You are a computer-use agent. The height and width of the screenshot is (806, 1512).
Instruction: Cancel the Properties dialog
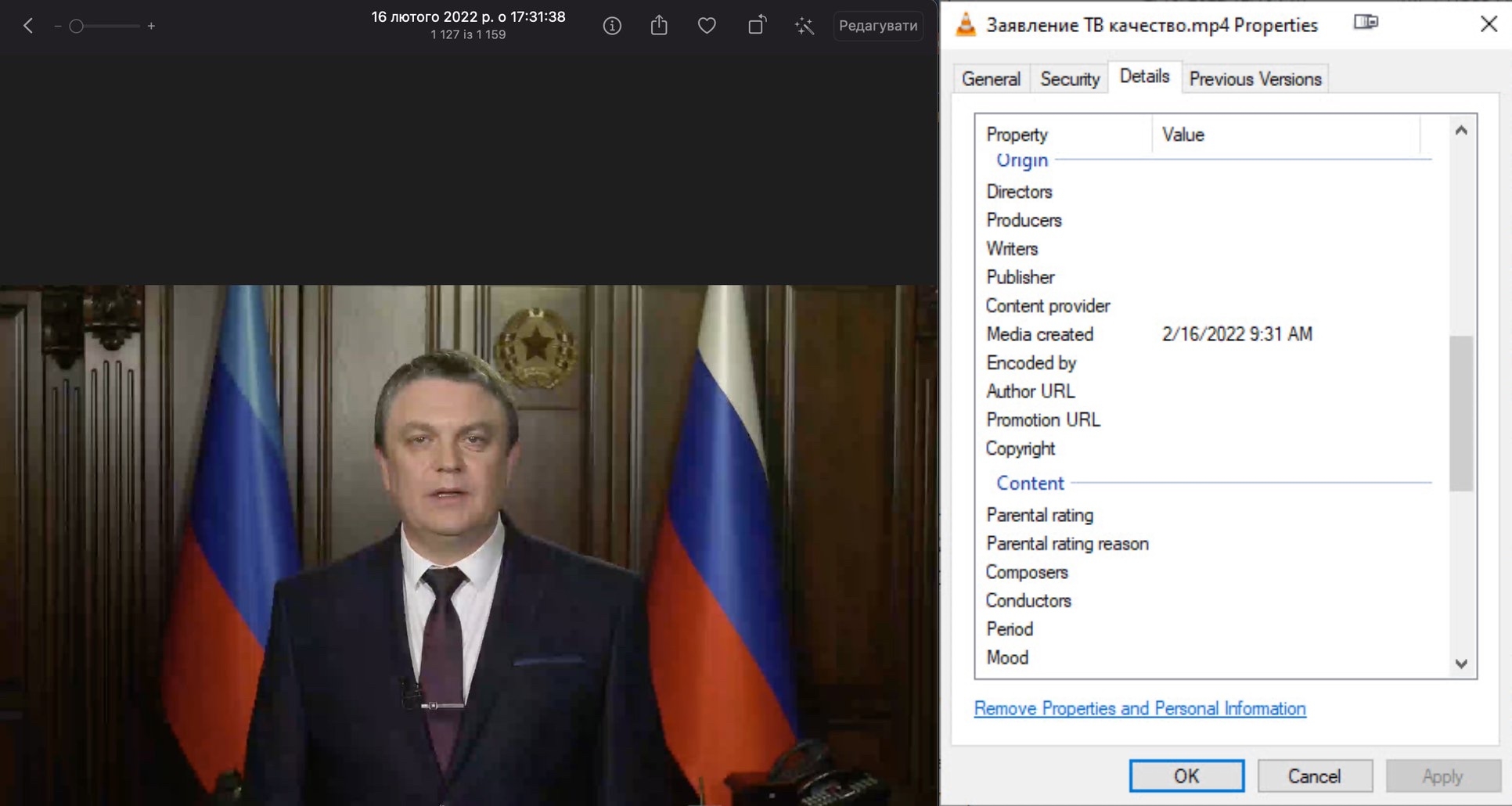1315,775
